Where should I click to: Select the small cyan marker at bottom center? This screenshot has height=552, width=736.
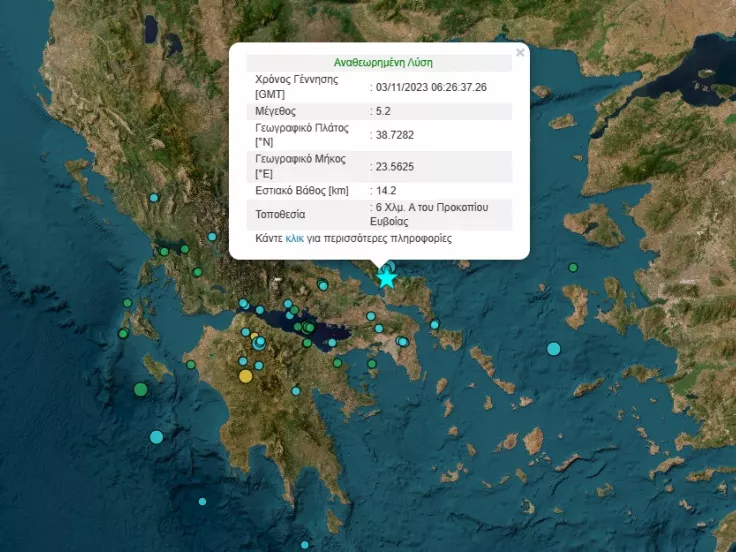pos(305,545)
